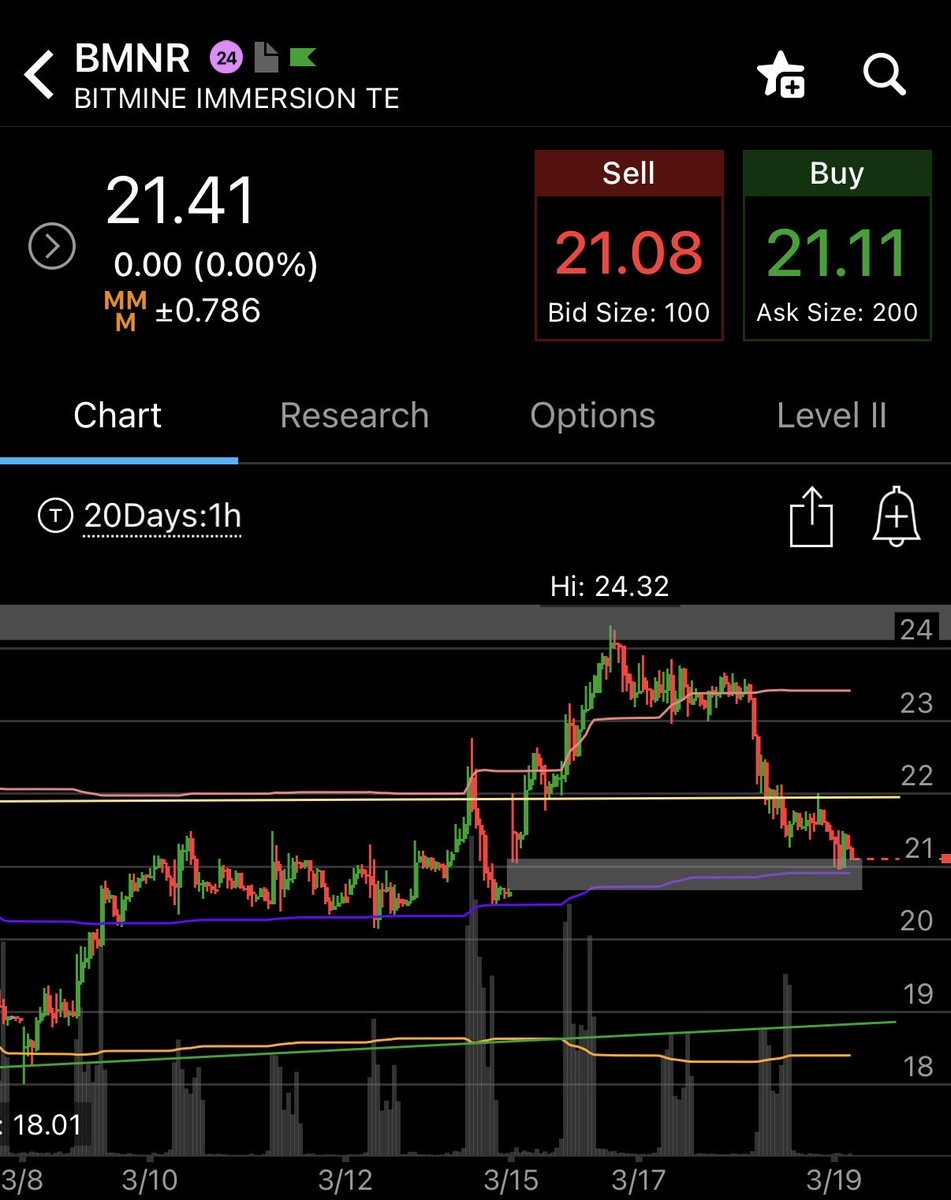
Task: Open the search magnifier icon
Action: pyautogui.click(x=884, y=75)
